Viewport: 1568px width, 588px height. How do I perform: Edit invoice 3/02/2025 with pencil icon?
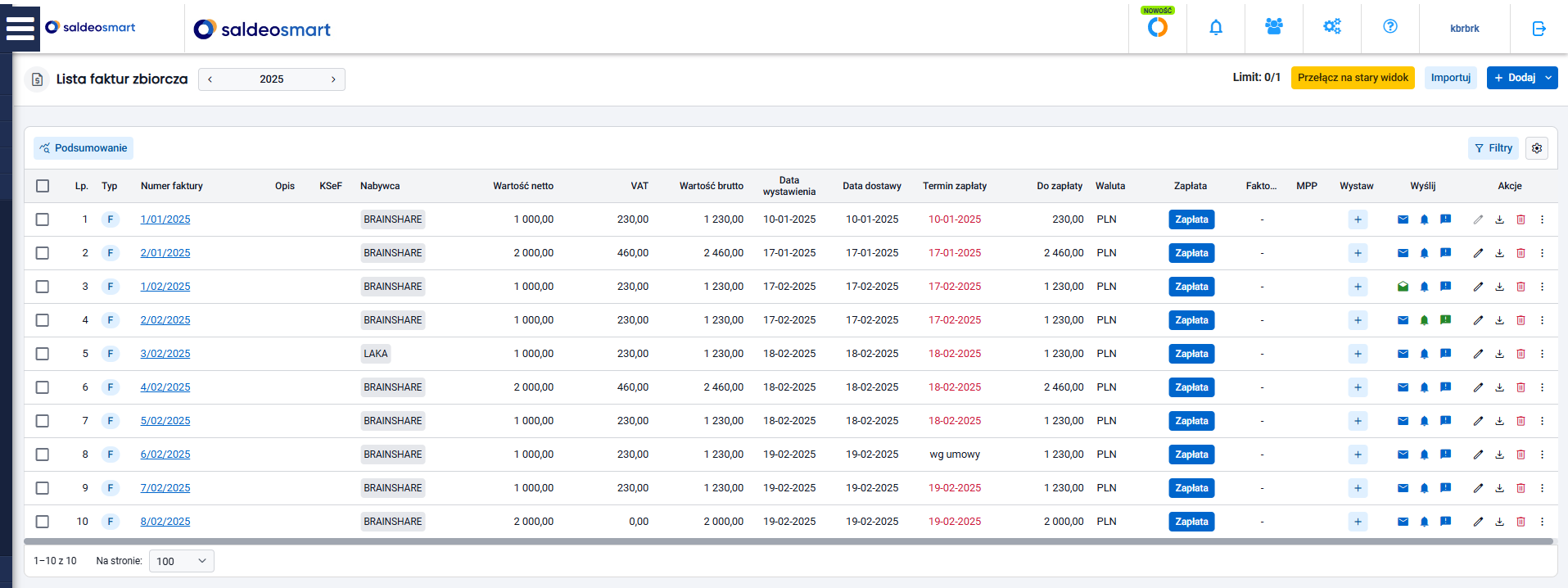(x=1478, y=354)
